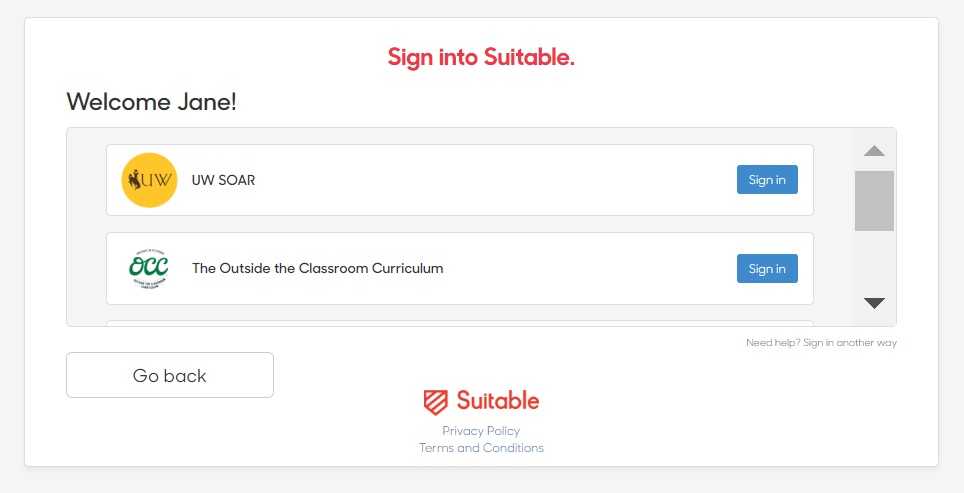964x493 pixels.
Task: Open the Terms and Conditions link
Action: pos(481,448)
